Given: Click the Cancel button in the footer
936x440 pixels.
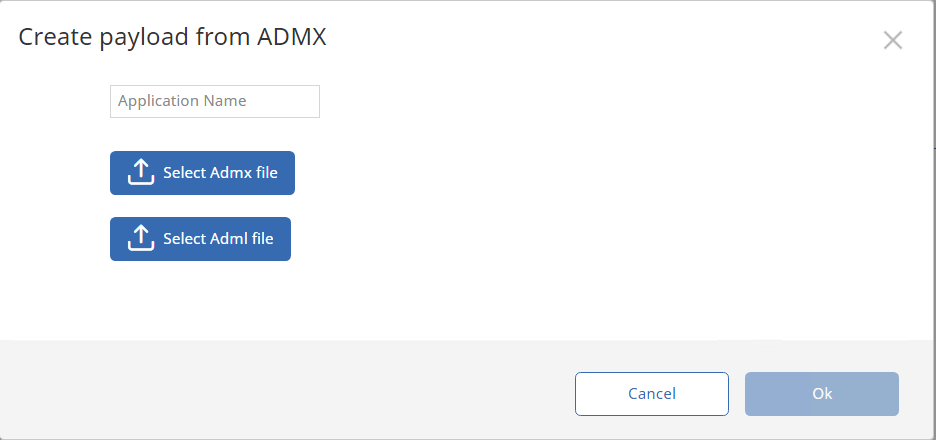Looking at the screenshot, I should click(x=651, y=394).
